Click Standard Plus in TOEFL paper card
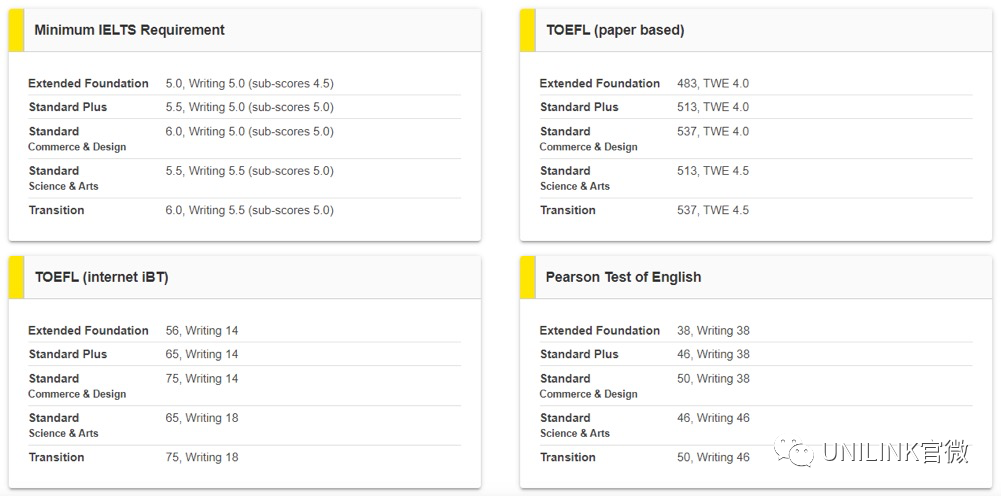The image size is (1001, 496). 579,107
